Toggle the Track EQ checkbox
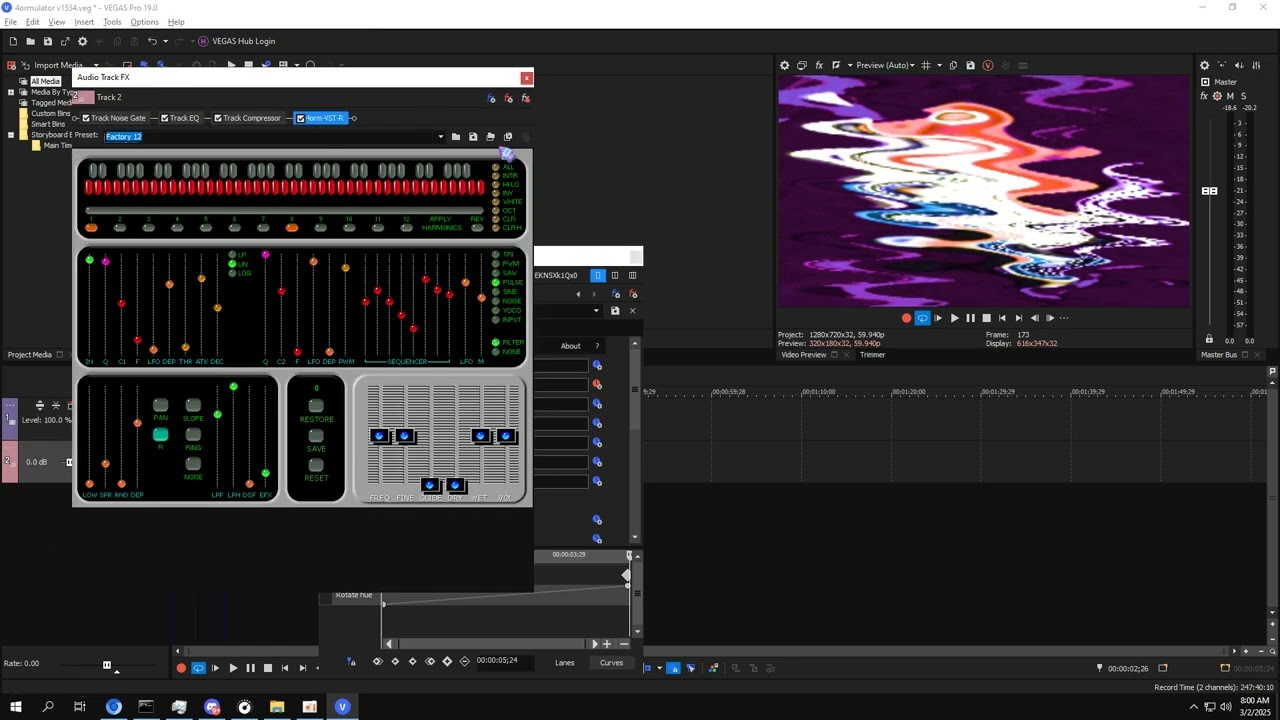1280x720 pixels. pos(165,118)
